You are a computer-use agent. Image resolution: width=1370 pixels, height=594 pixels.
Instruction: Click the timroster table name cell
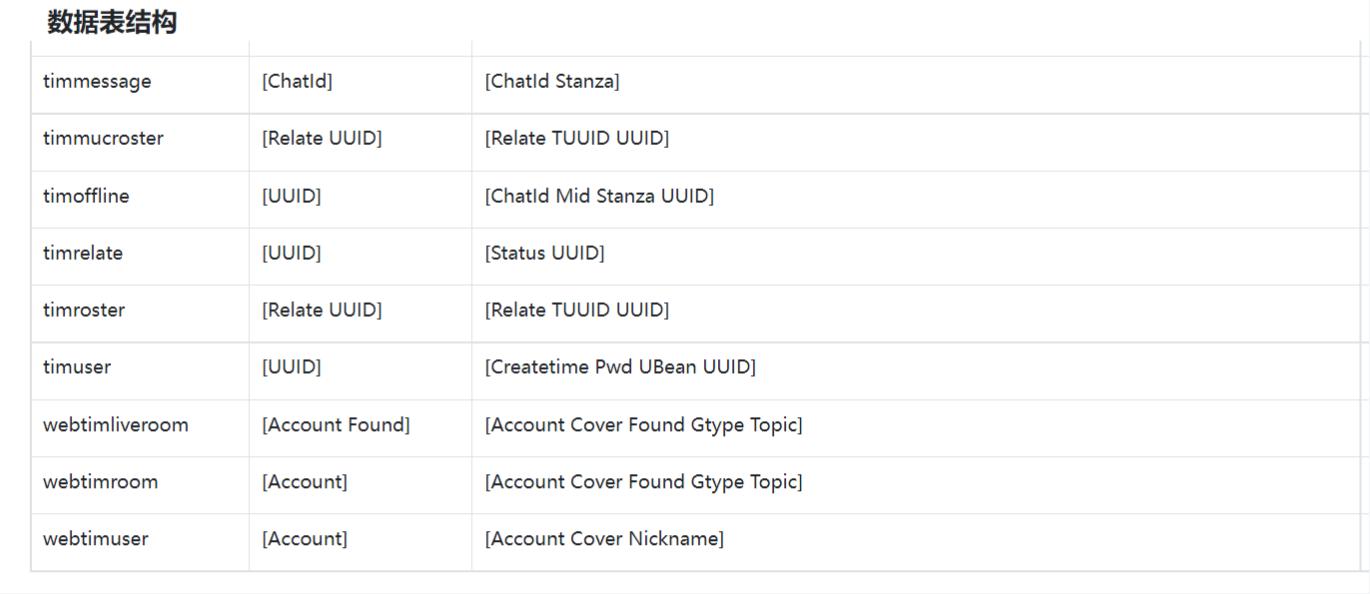[84, 310]
